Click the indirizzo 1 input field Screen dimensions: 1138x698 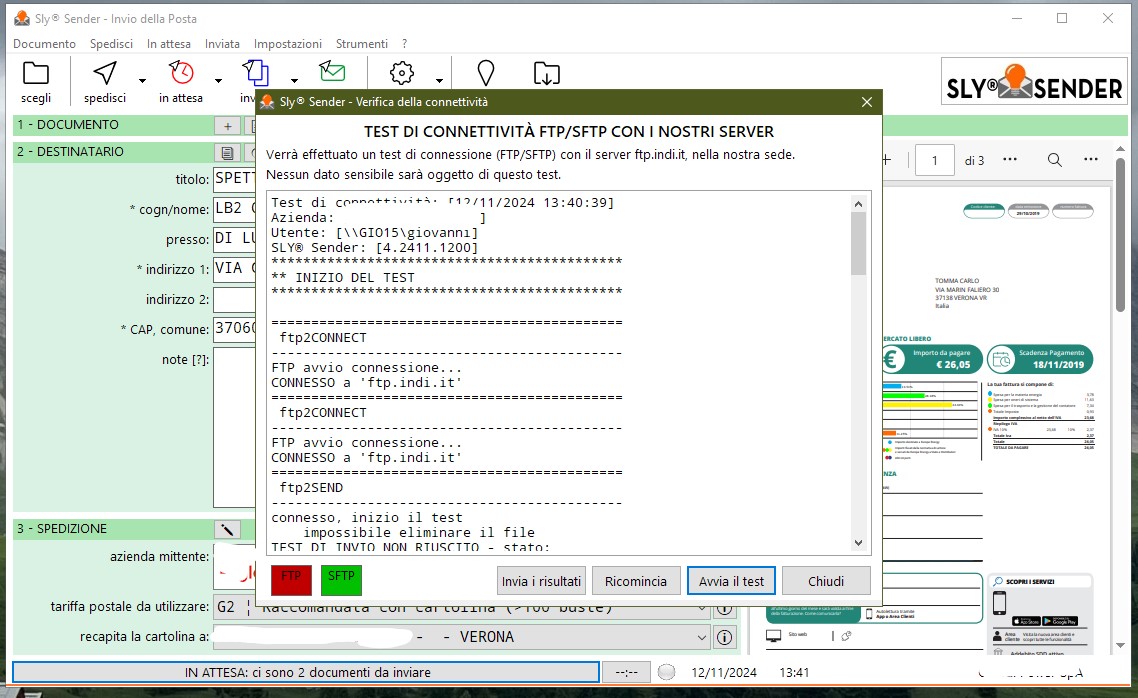(234, 268)
